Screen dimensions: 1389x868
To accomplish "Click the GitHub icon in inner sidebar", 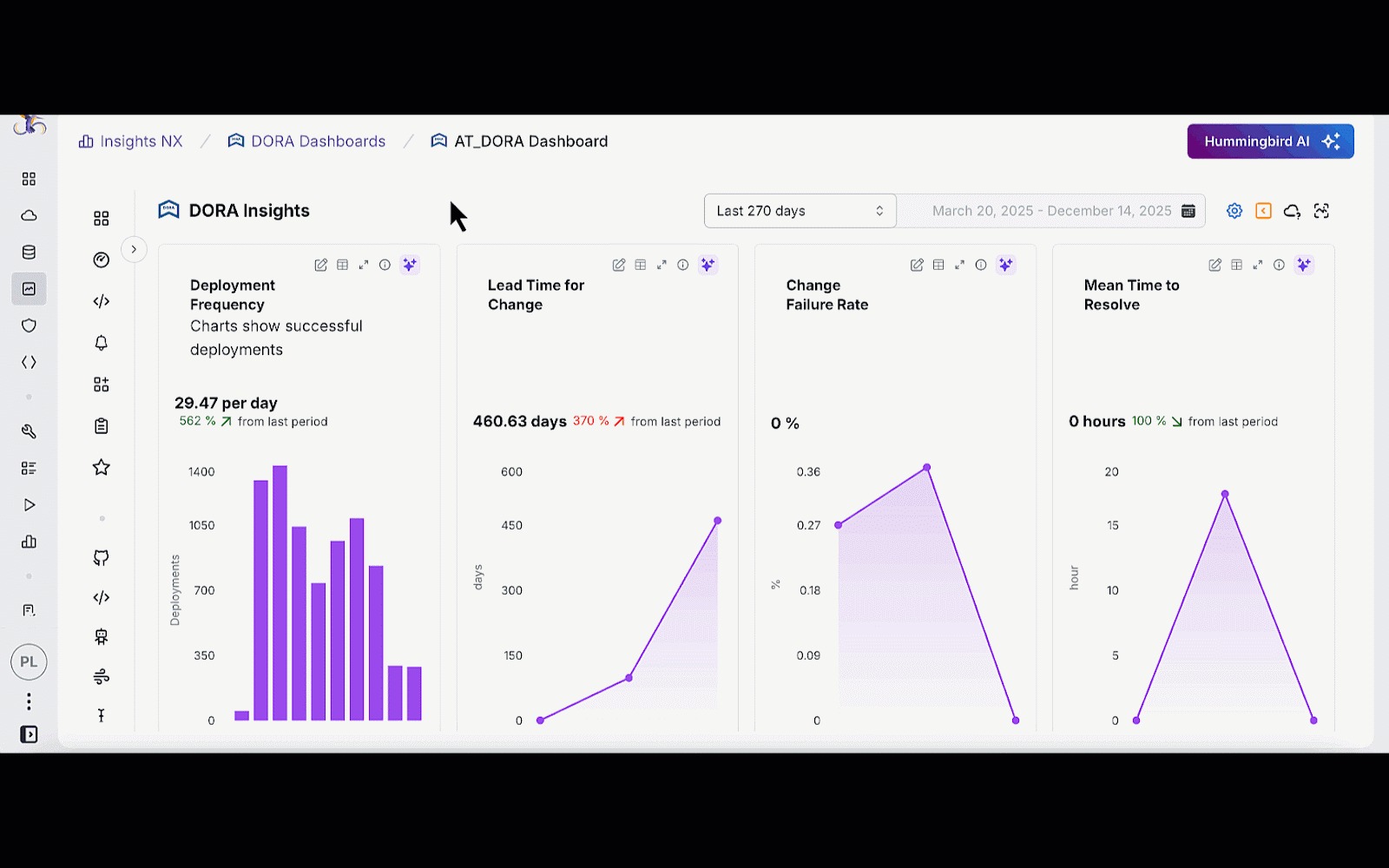I will pyautogui.click(x=102, y=557).
